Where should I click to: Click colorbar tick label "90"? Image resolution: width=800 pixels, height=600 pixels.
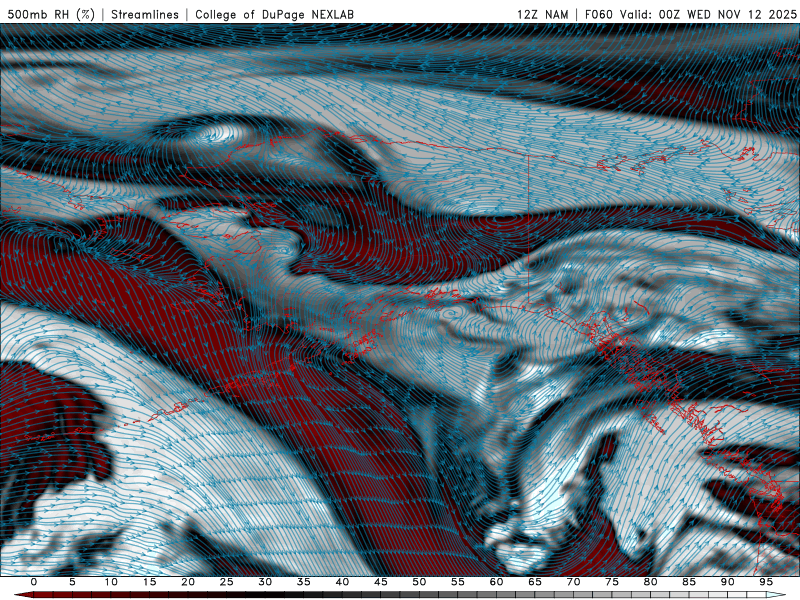click(x=728, y=582)
